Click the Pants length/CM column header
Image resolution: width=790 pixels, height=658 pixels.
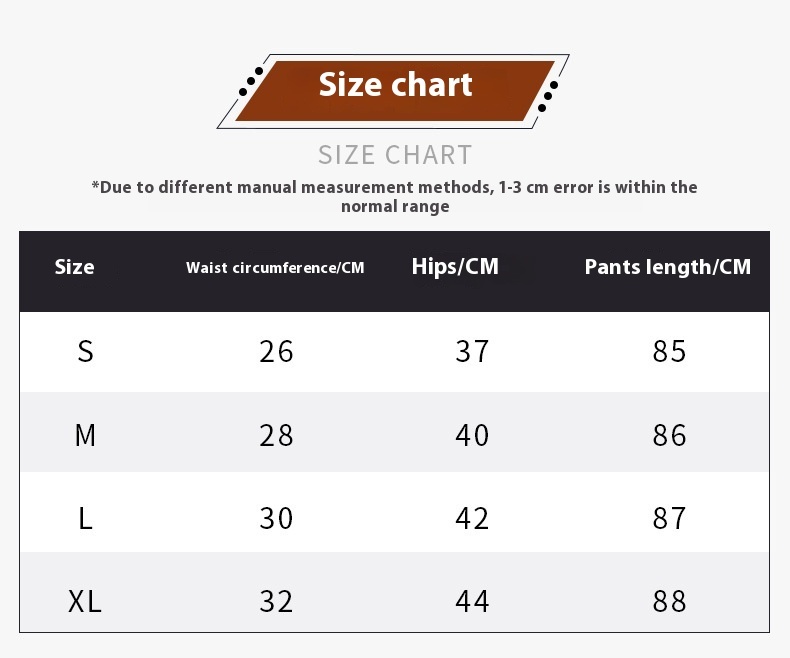tap(668, 267)
